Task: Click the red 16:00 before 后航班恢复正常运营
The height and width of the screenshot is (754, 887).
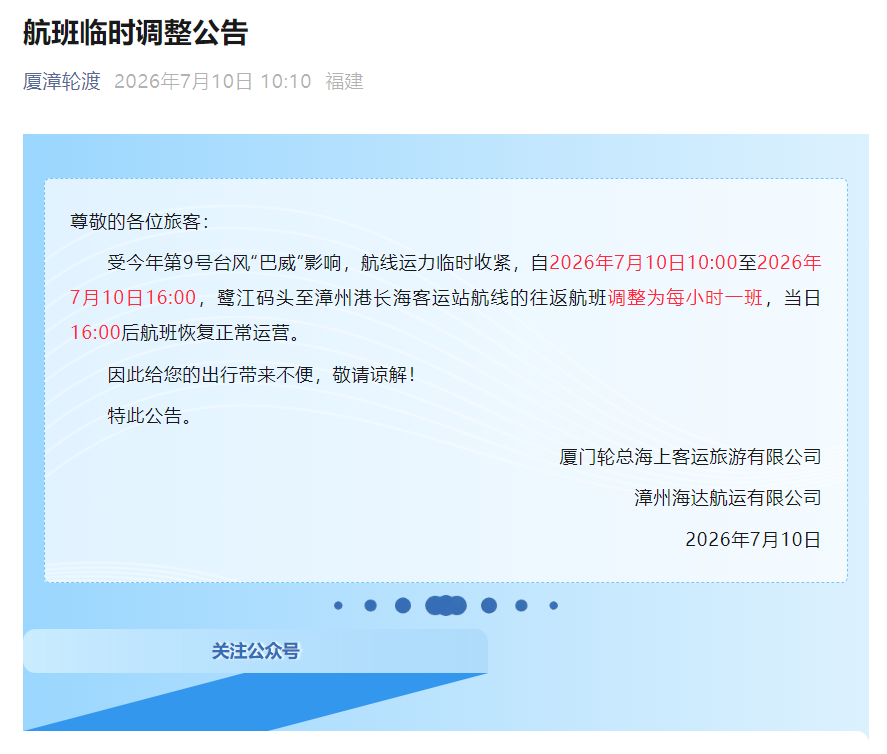Action: click(x=95, y=333)
